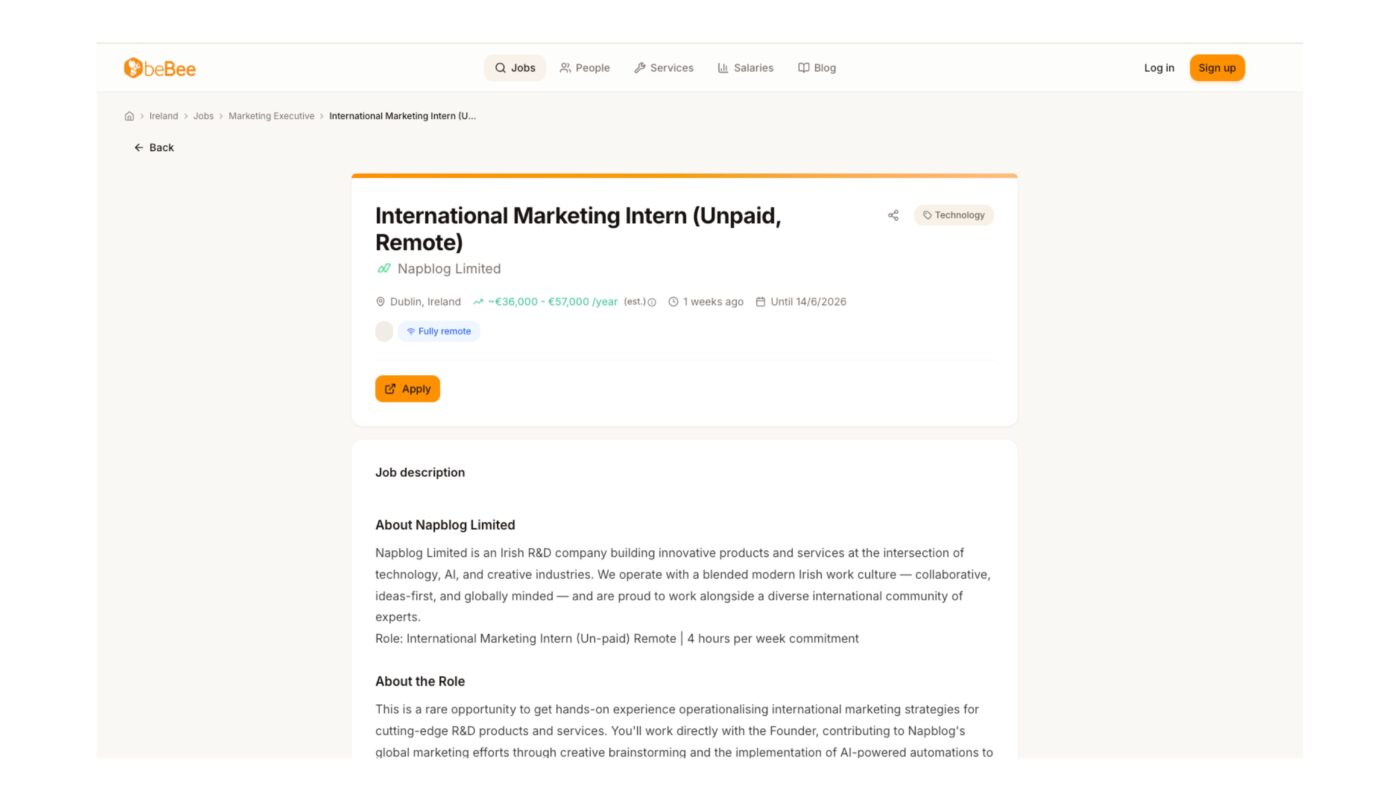Screen dimensions: 1400x800
Task: Apply for the Marketing Intern job
Action: (407, 389)
